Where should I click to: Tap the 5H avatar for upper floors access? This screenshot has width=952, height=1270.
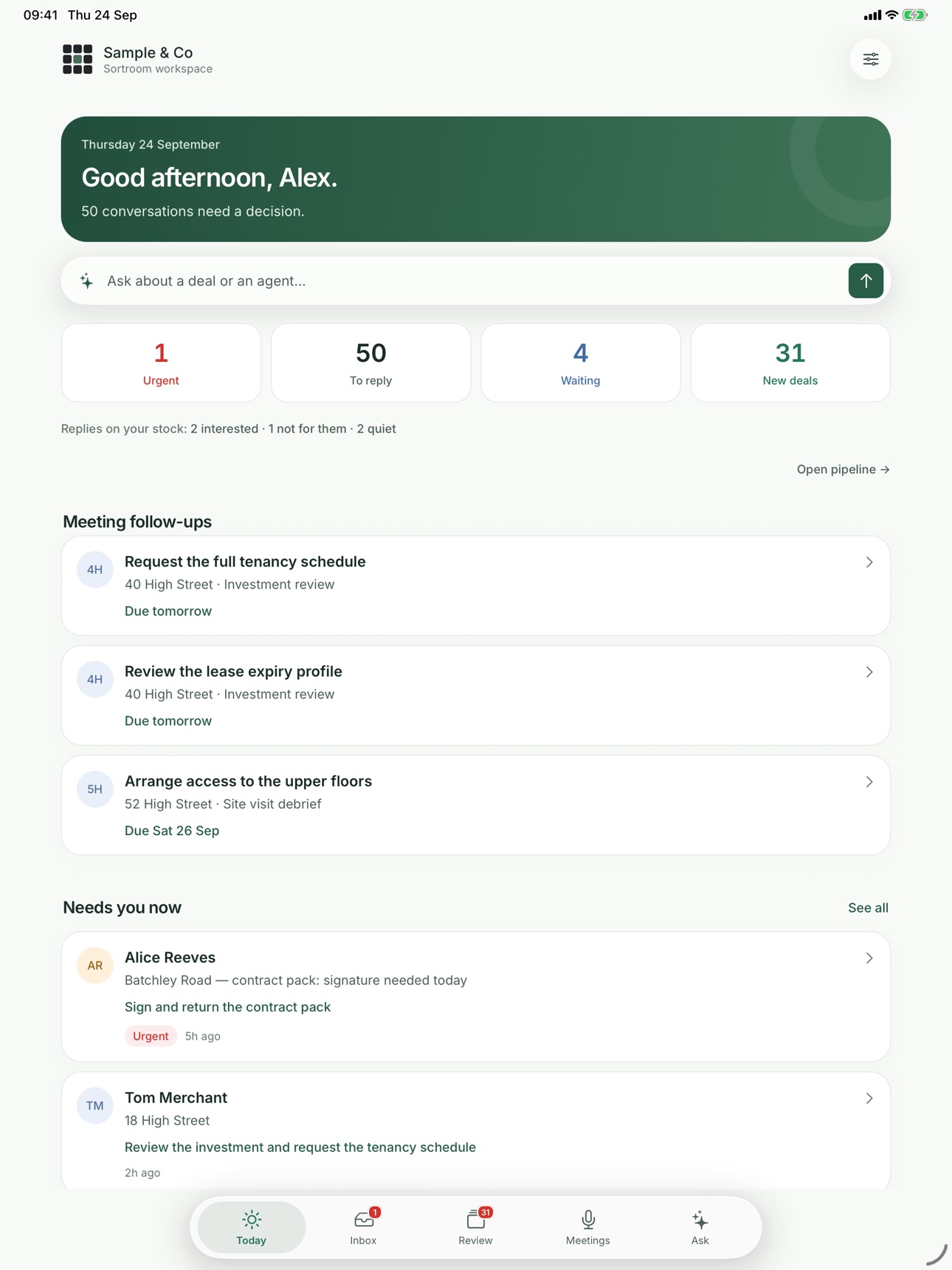pyautogui.click(x=95, y=789)
